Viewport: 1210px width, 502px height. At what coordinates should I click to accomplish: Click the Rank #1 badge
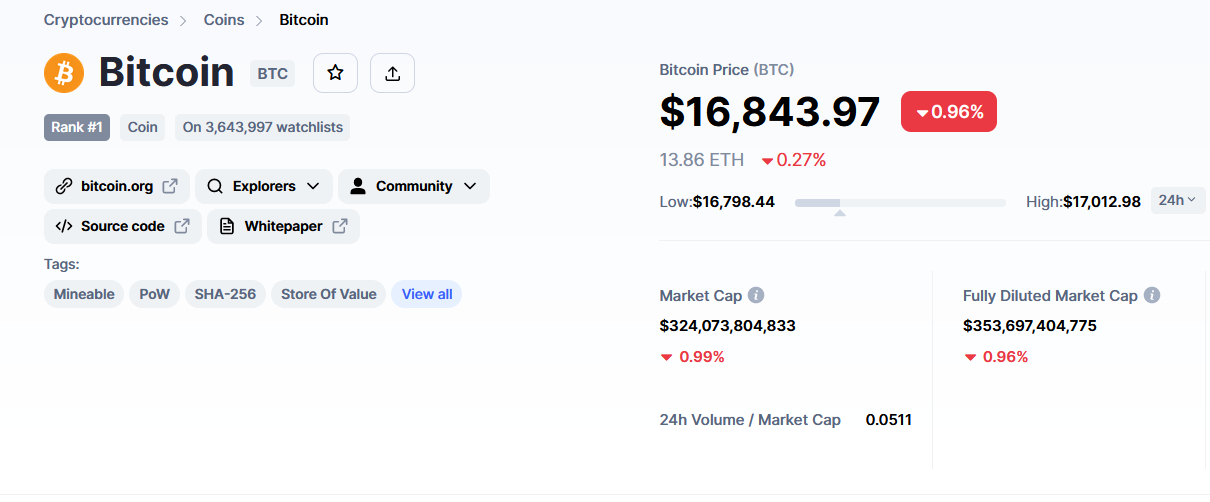click(x=77, y=127)
